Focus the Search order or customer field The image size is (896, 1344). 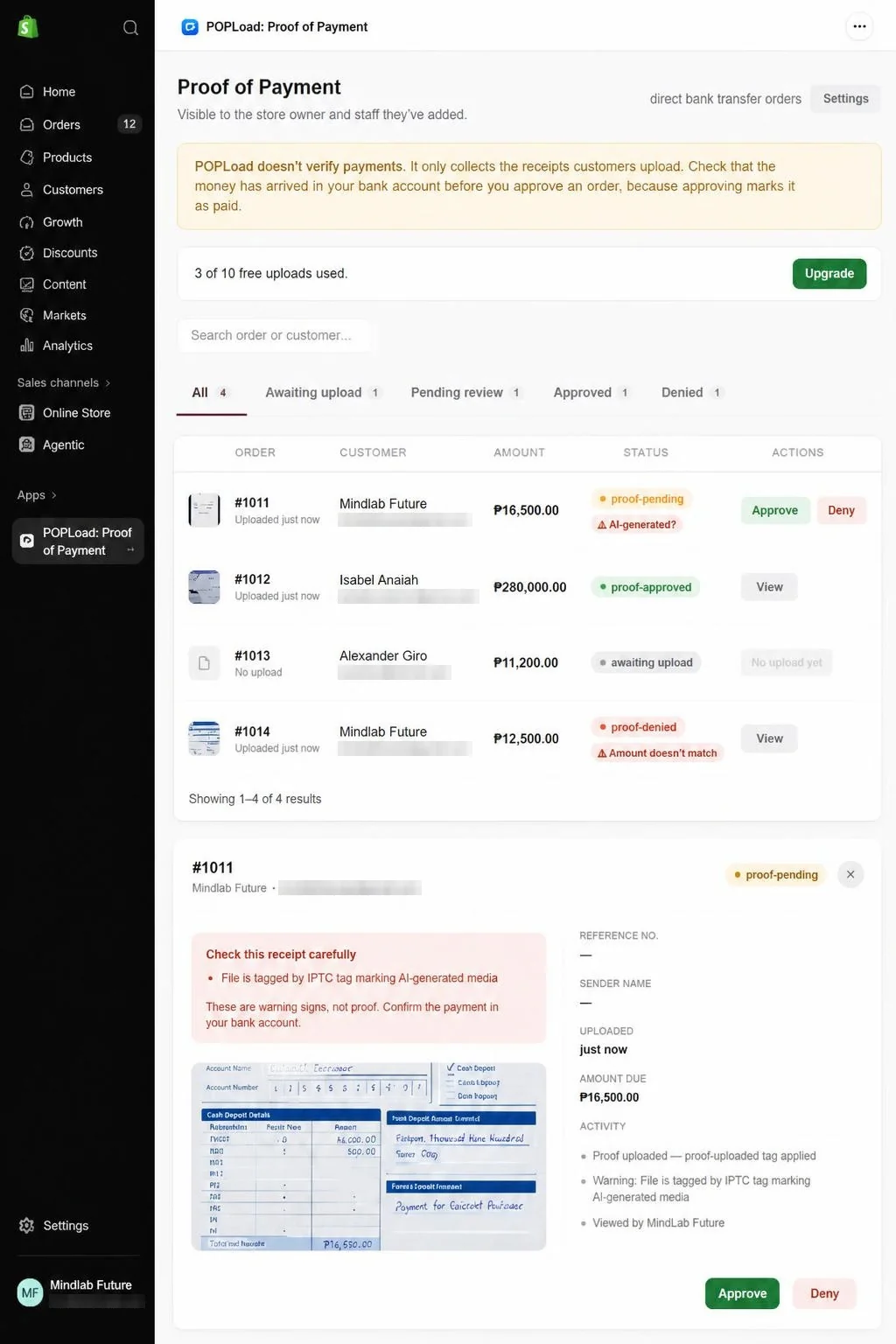(275, 335)
